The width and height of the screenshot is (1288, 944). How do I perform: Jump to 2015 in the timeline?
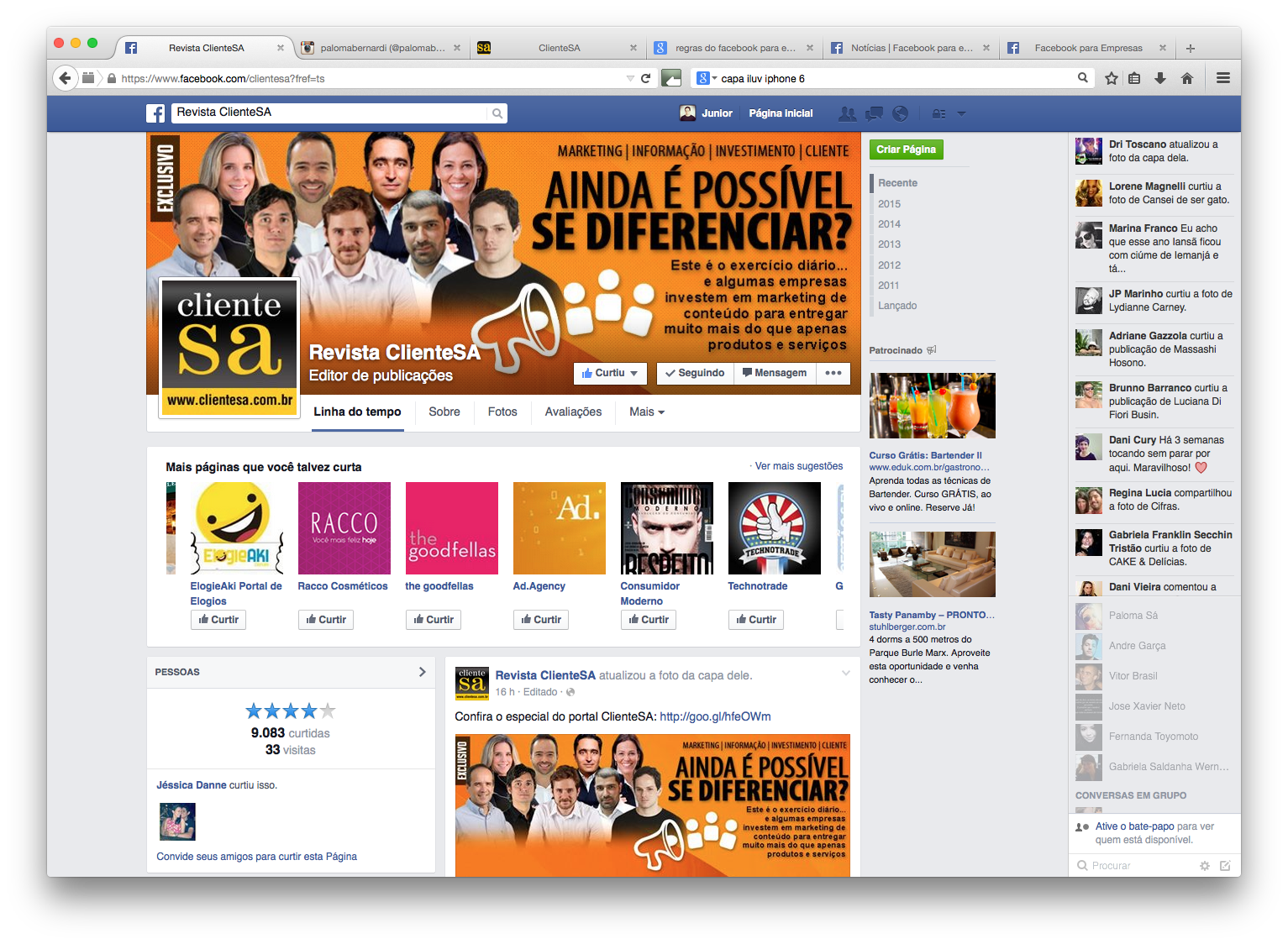point(889,204)
